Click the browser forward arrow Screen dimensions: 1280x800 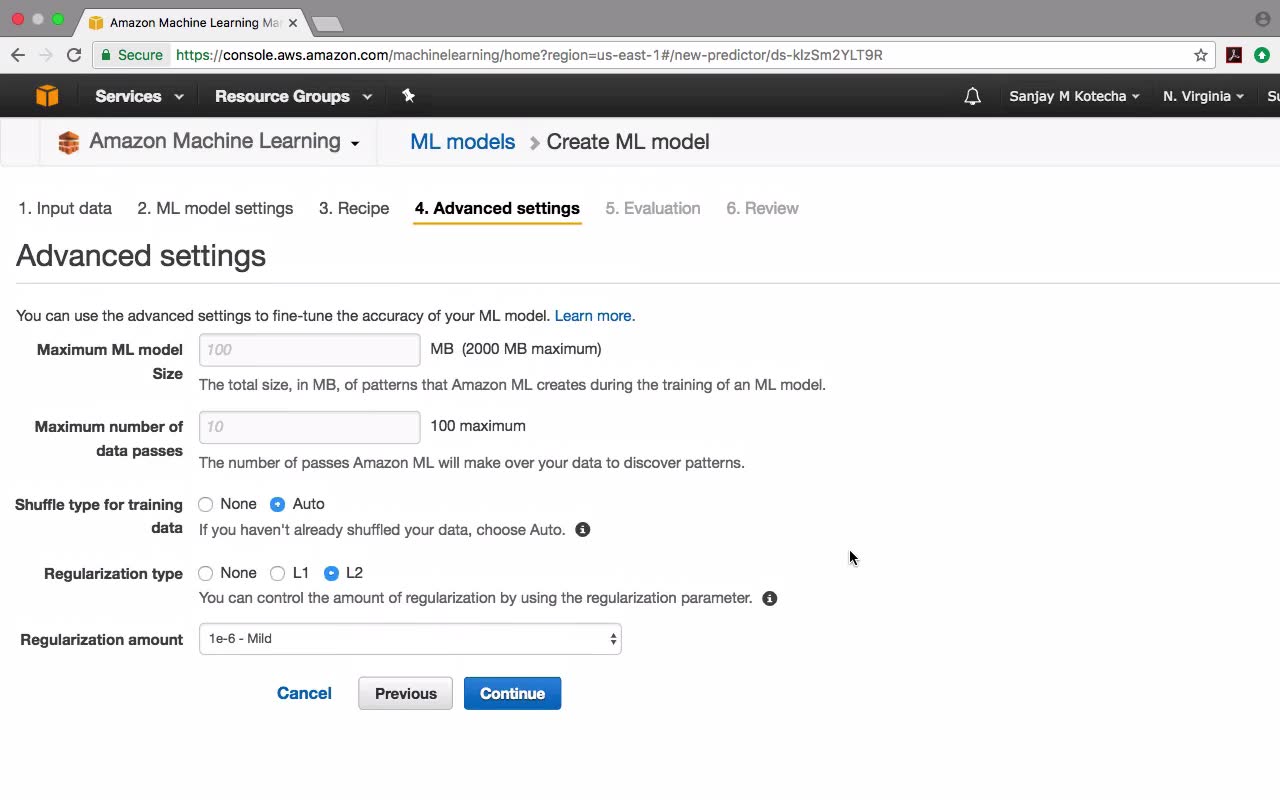(46, 55)
